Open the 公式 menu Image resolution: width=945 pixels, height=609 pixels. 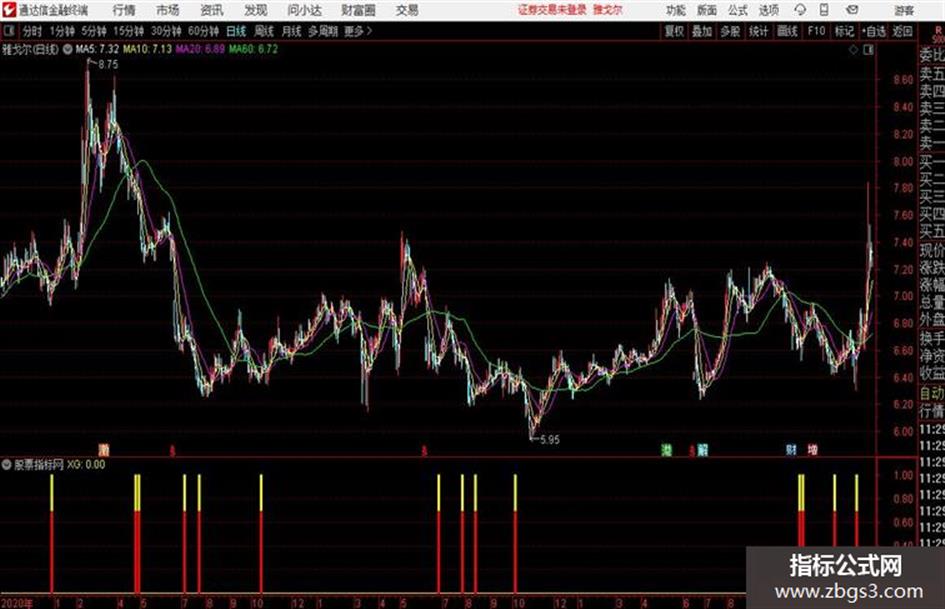tap(738, 10)
